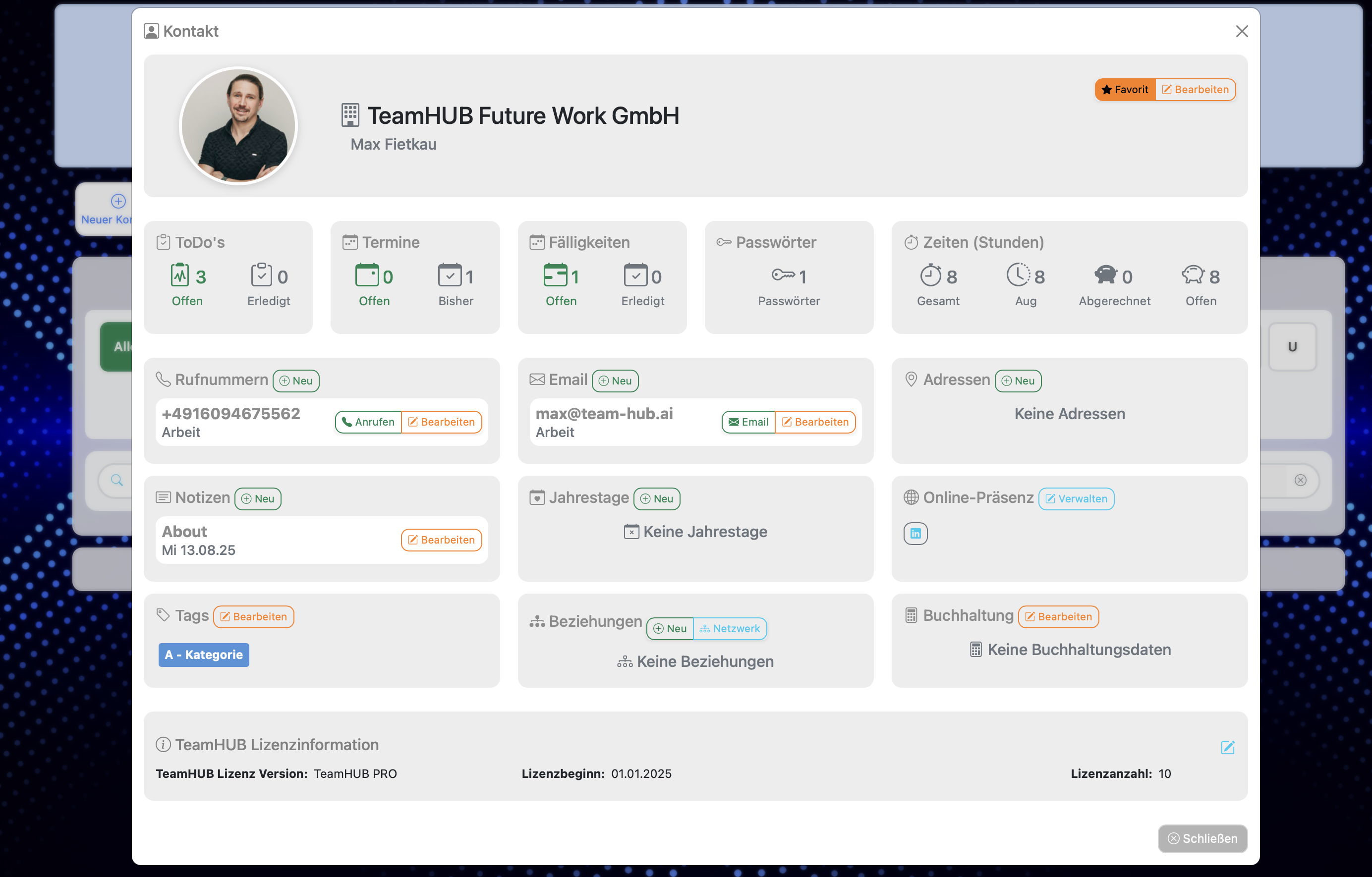Add a new Email via Neu
1372x877 pixels.
tap(615, 381)
